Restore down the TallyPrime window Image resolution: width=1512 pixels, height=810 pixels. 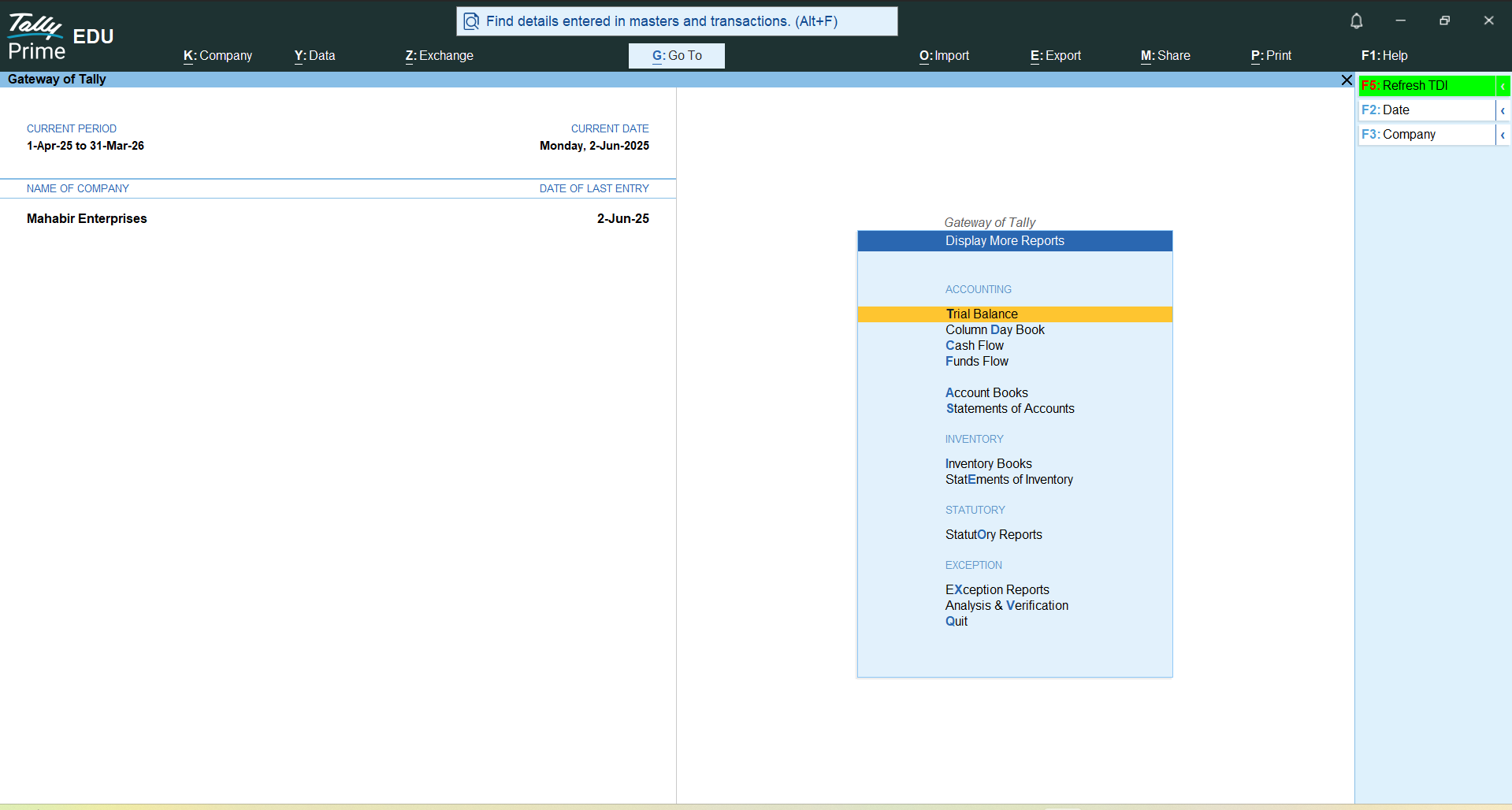1444,20
